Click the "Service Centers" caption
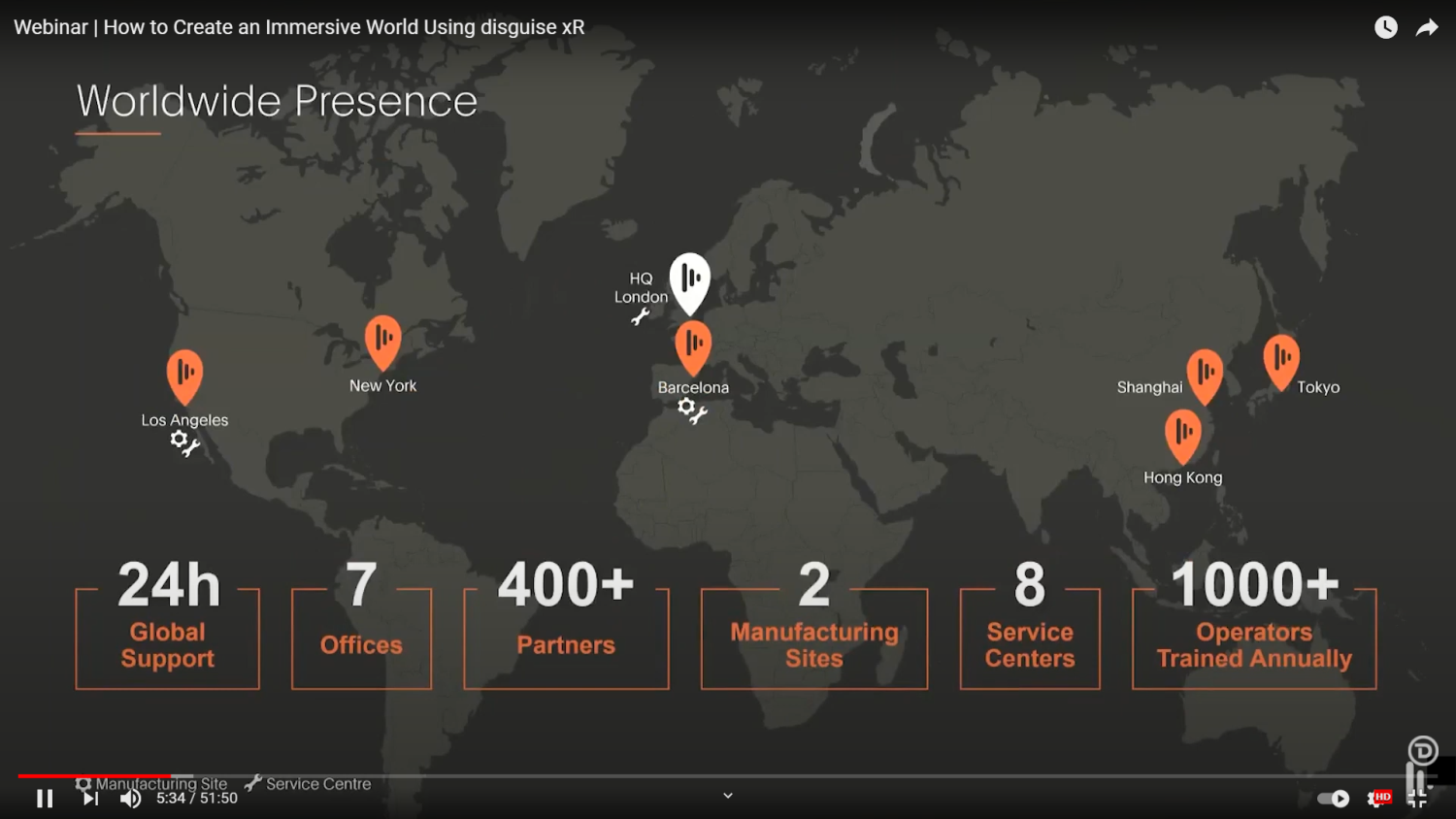 click(x=1030, y=645)
